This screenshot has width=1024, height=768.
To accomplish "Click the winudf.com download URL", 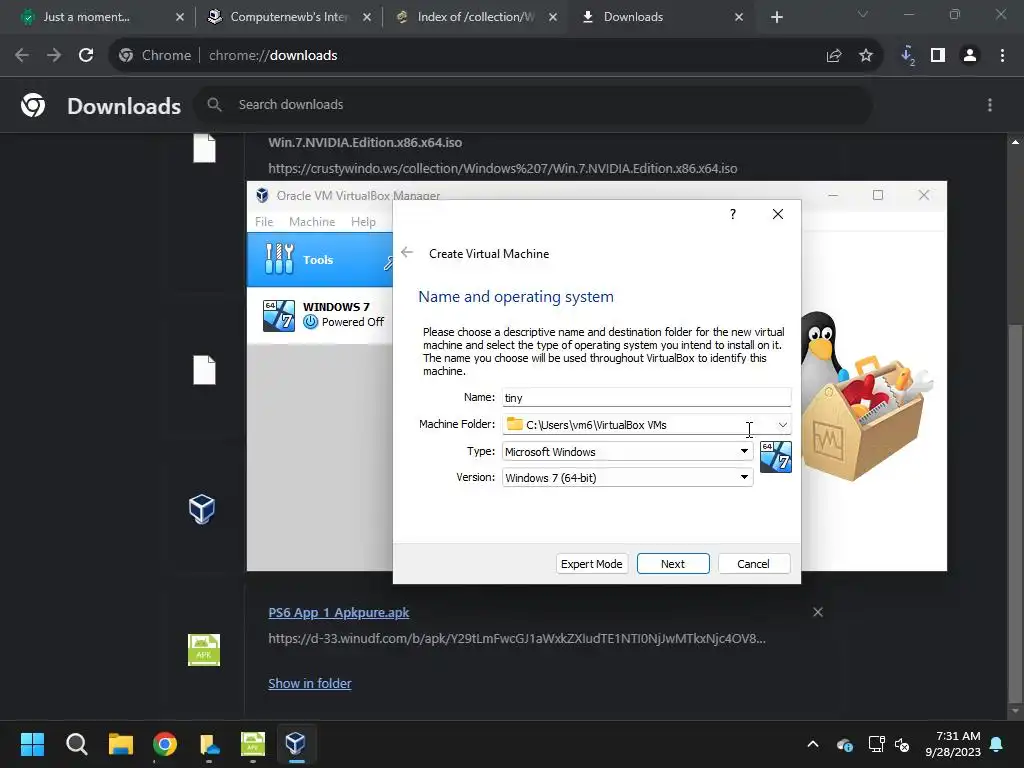I will [x=517, y=638].
